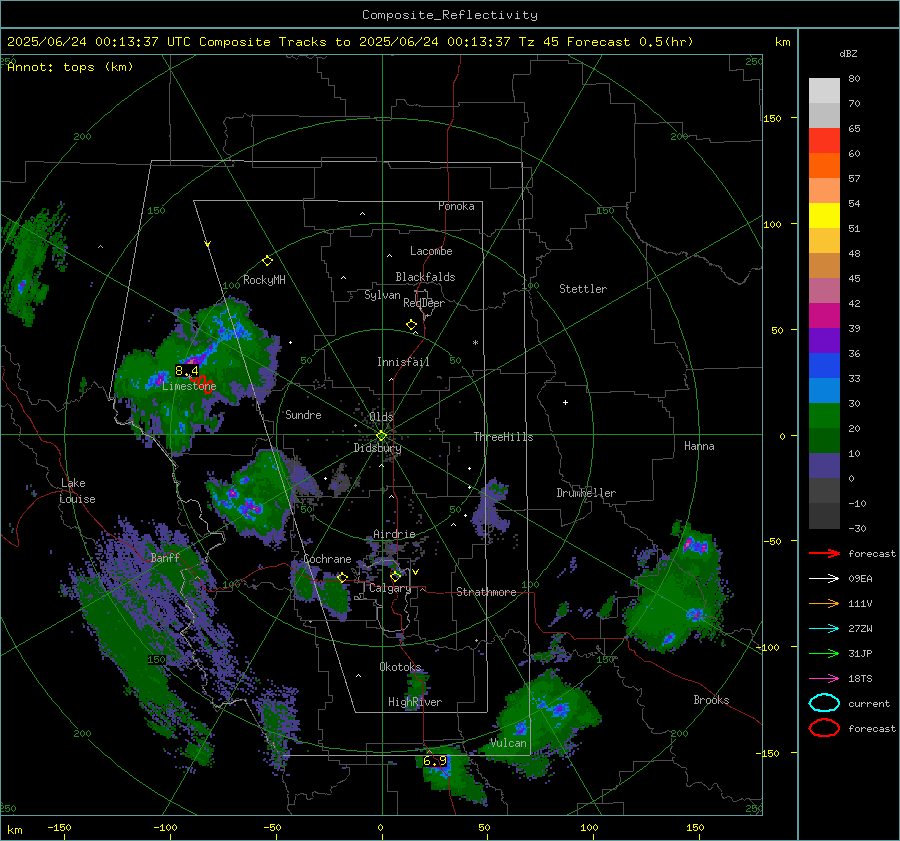900x841 pixels.
Task: Click the ThreeHills city label
Action: point(503,437)
